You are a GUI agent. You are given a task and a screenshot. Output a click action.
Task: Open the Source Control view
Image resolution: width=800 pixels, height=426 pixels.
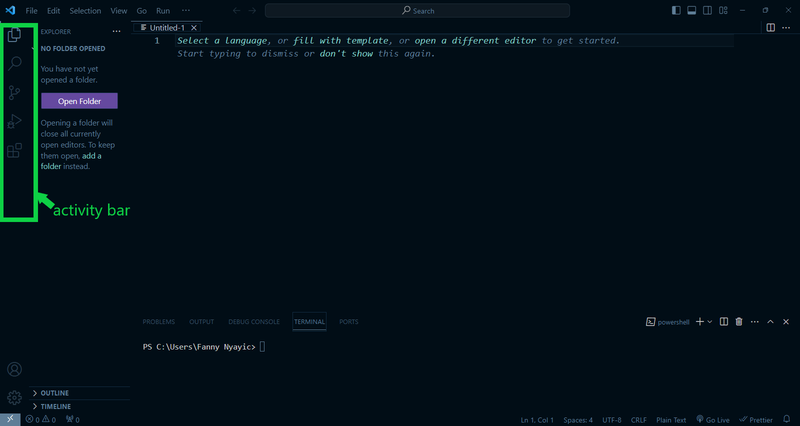pos(14,92)
